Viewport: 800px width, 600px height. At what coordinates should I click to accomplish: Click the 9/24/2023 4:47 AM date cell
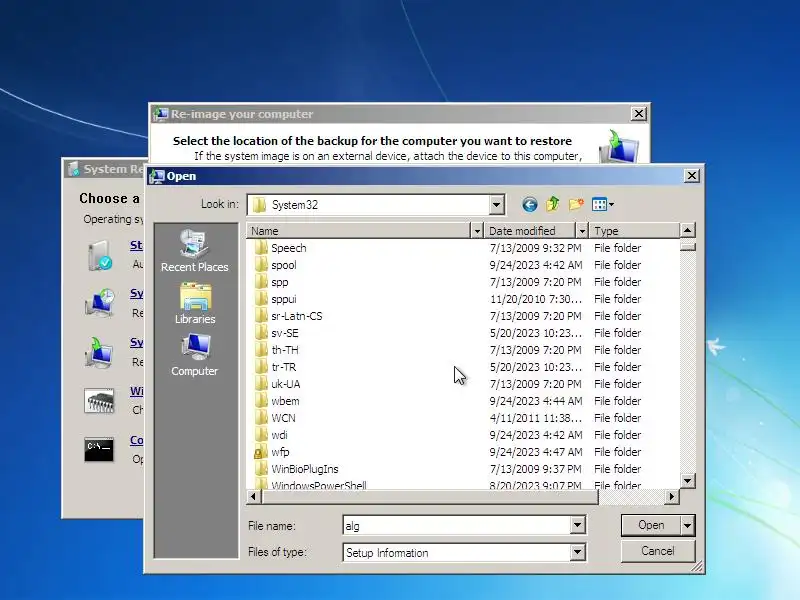tap(536, 452)
